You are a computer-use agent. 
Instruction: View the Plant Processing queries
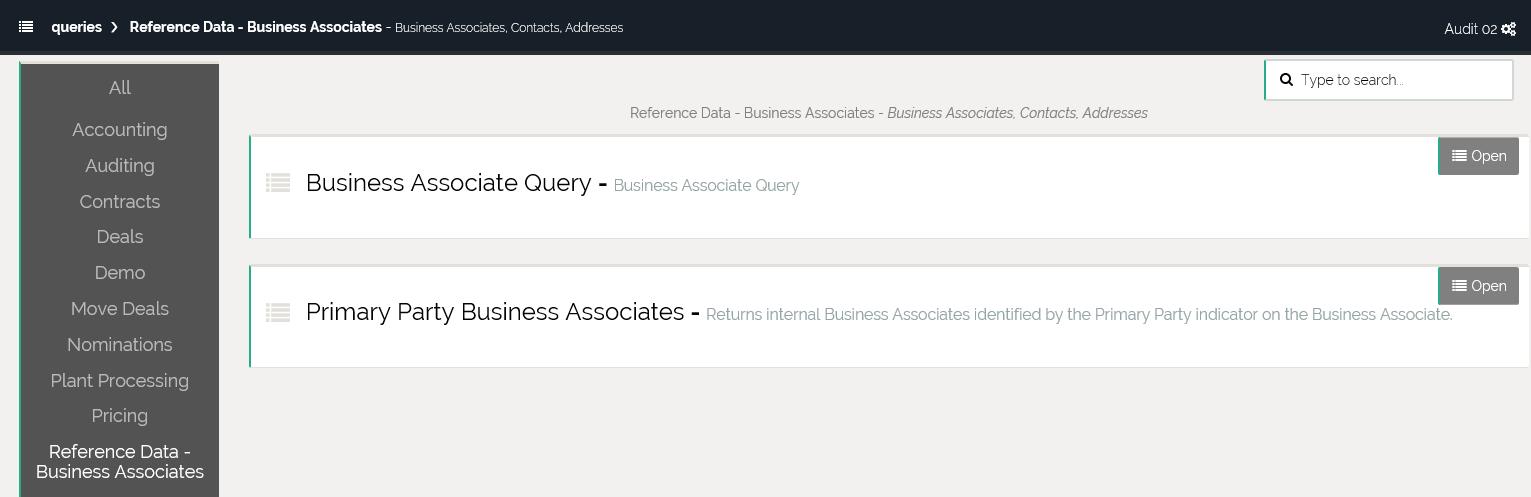click(119, 381)
